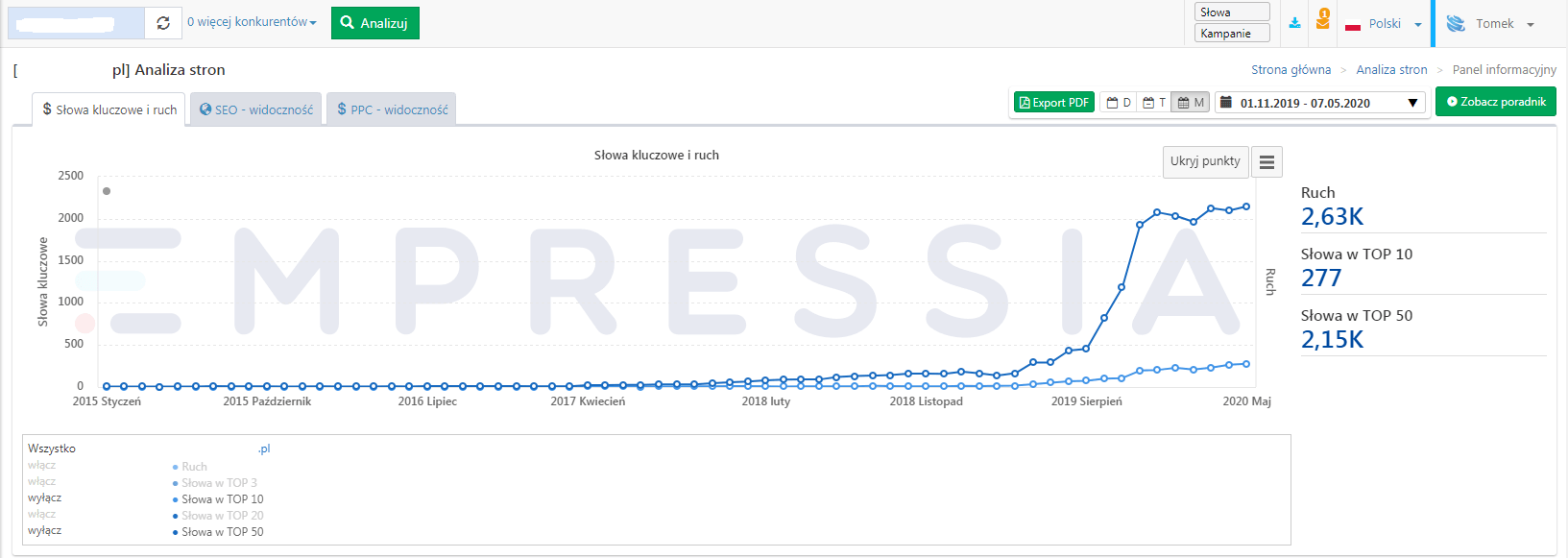Select the Kampanie button
The image size is (1568, 558).
[1232, 33]
